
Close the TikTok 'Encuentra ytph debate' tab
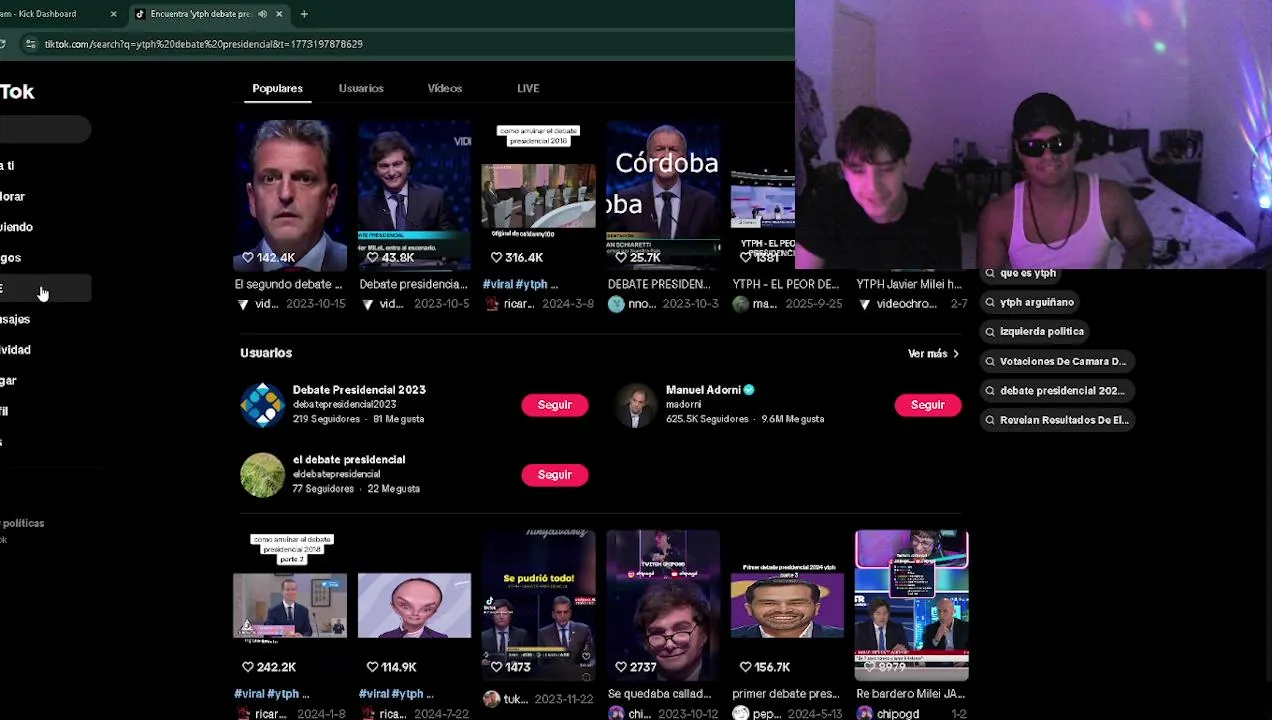click(279, 14)
